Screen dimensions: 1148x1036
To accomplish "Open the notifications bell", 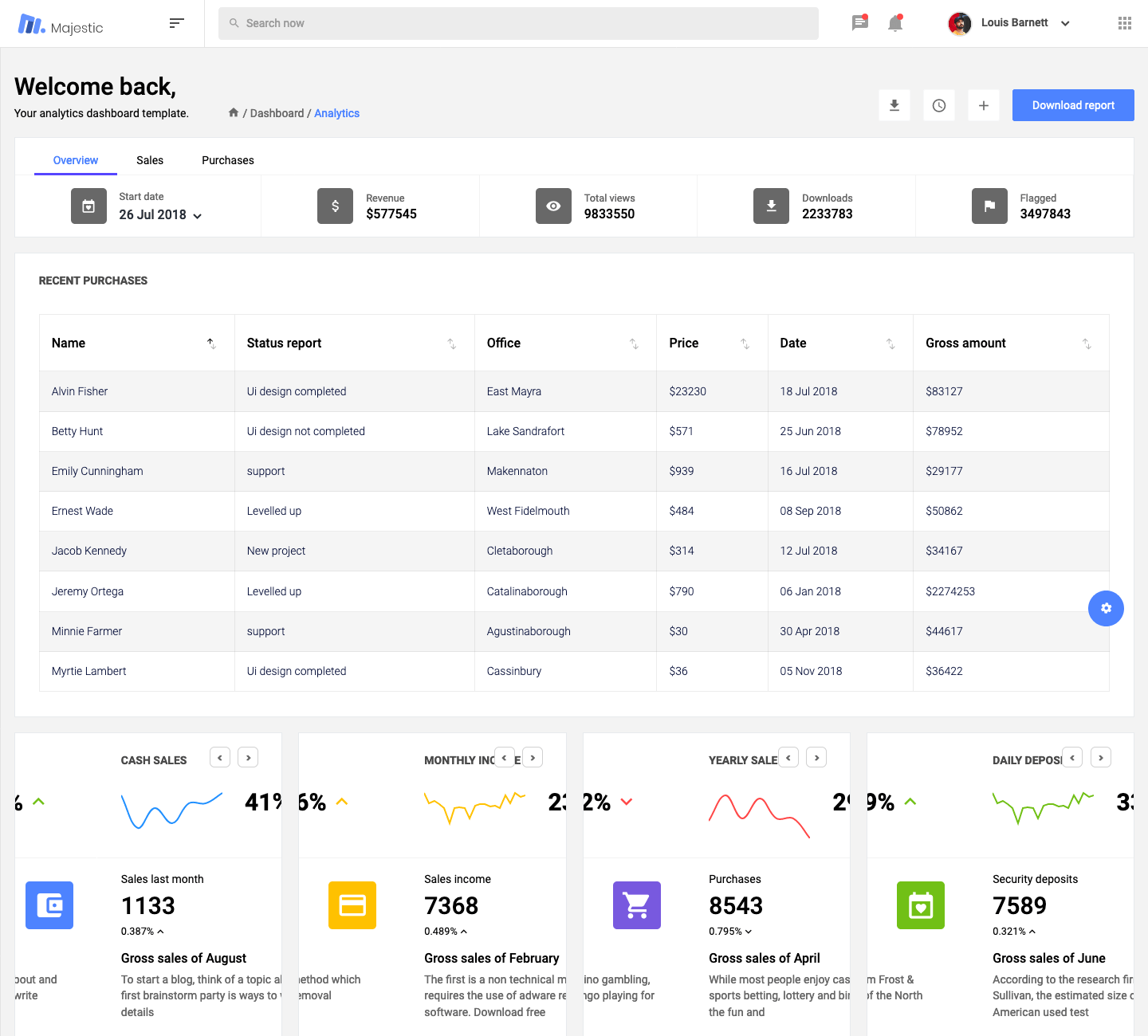I will pos(895,23).
